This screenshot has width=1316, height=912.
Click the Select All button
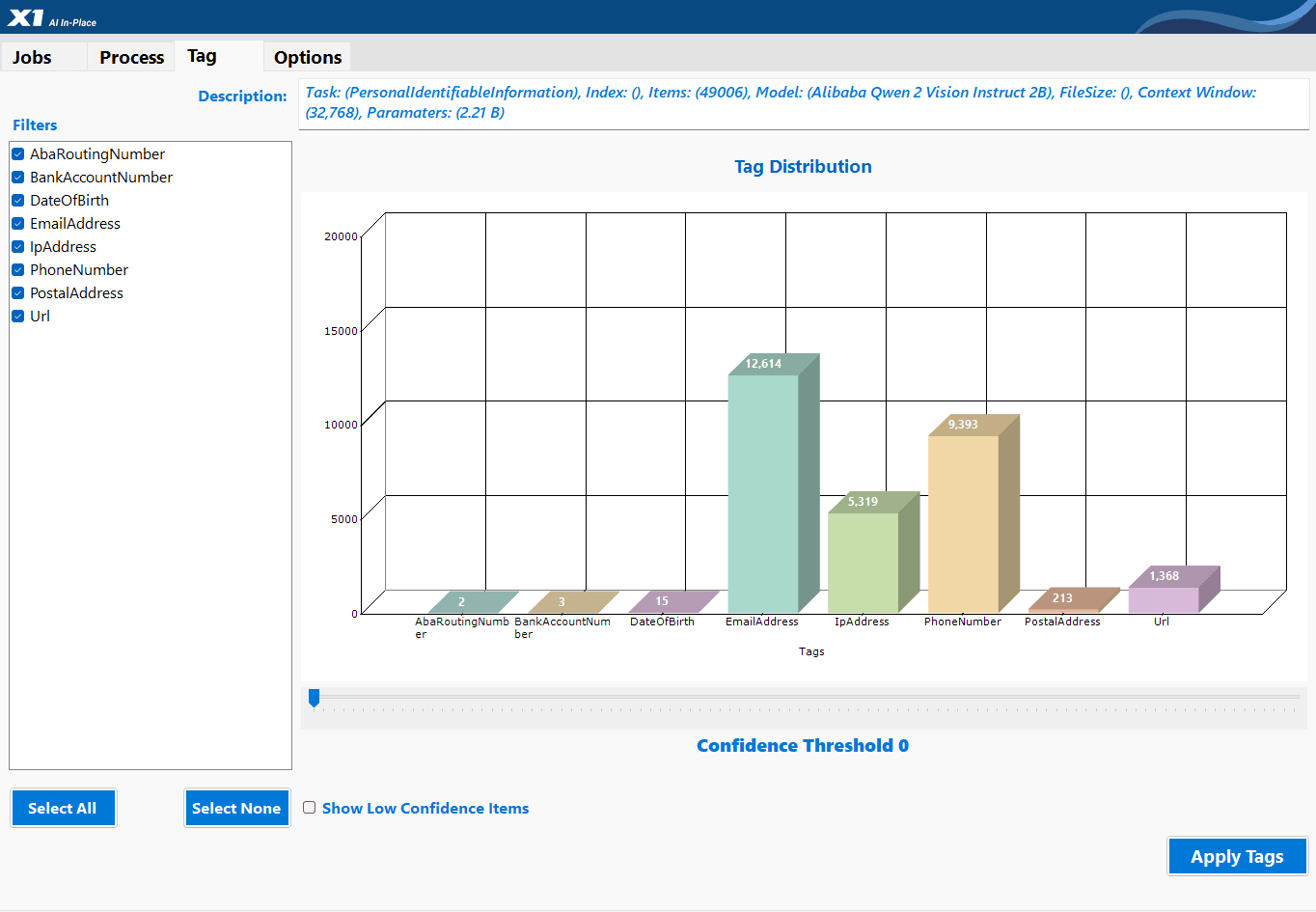pyautogui.click(x=63, y=808)
